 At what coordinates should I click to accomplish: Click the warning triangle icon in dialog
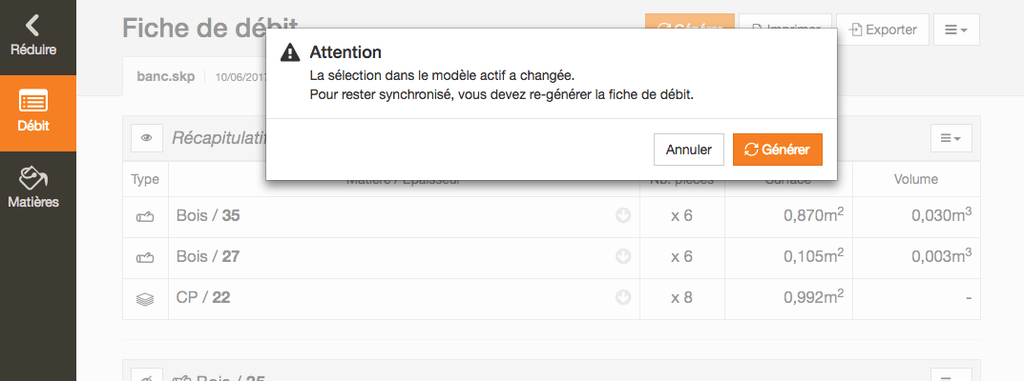click(x=290, y=52)
